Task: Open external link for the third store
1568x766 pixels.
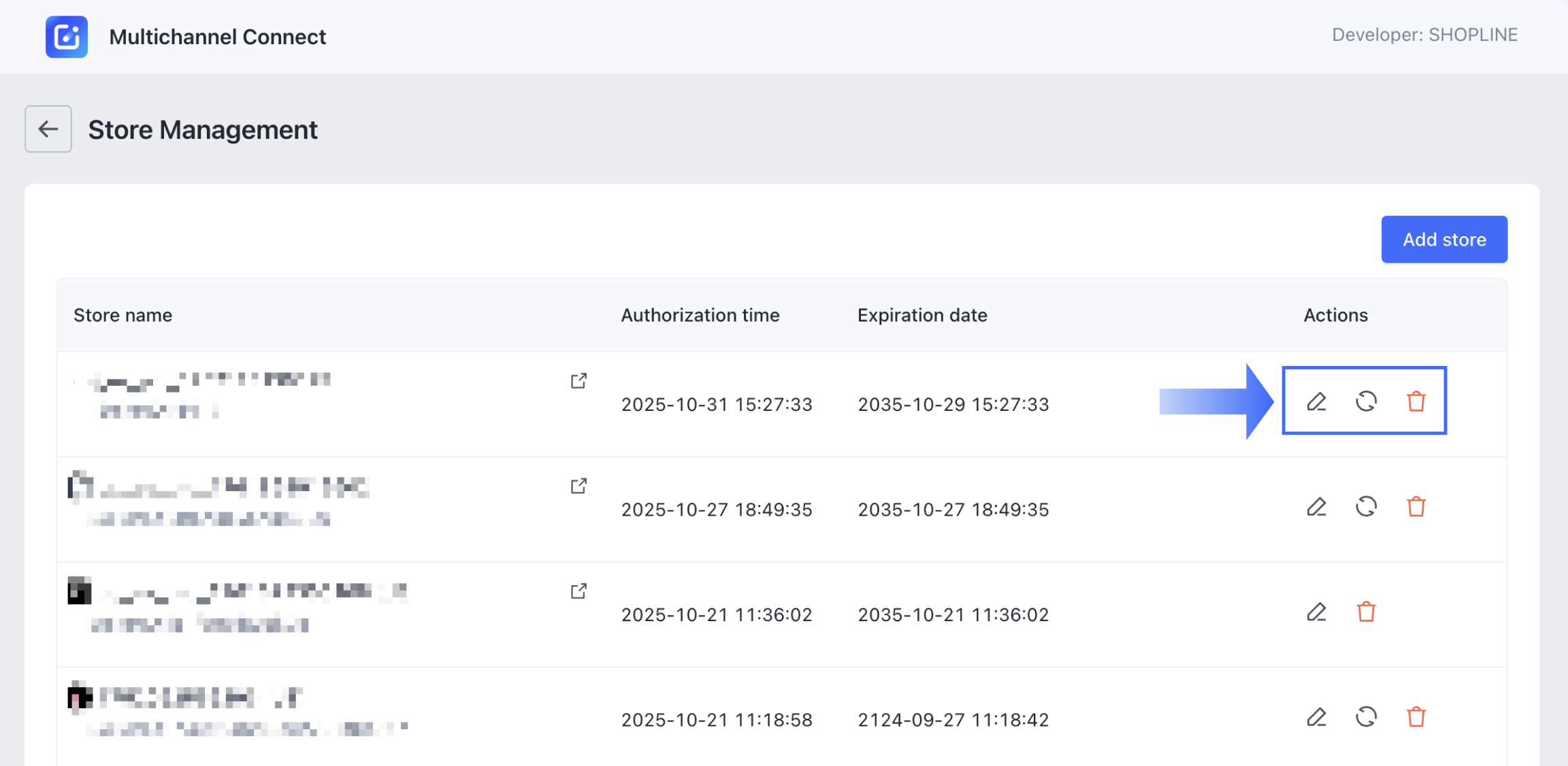Action: coord(578,591)
